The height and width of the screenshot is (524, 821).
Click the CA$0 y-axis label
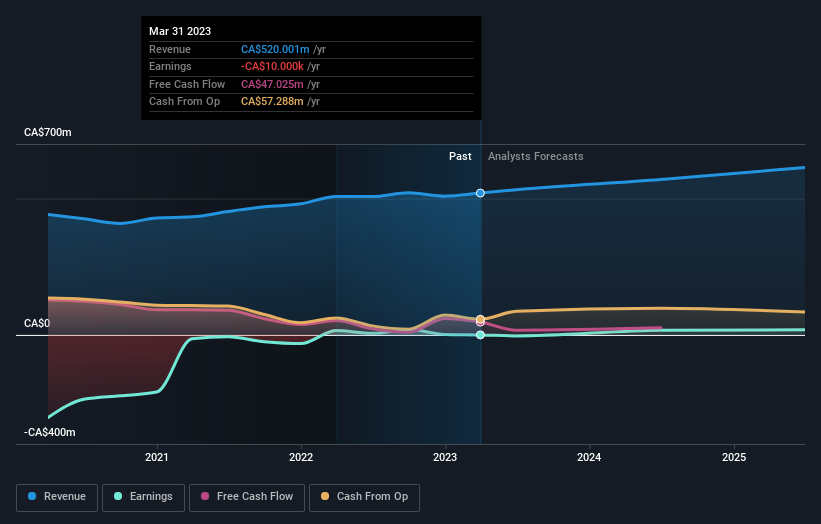point(37,324)
